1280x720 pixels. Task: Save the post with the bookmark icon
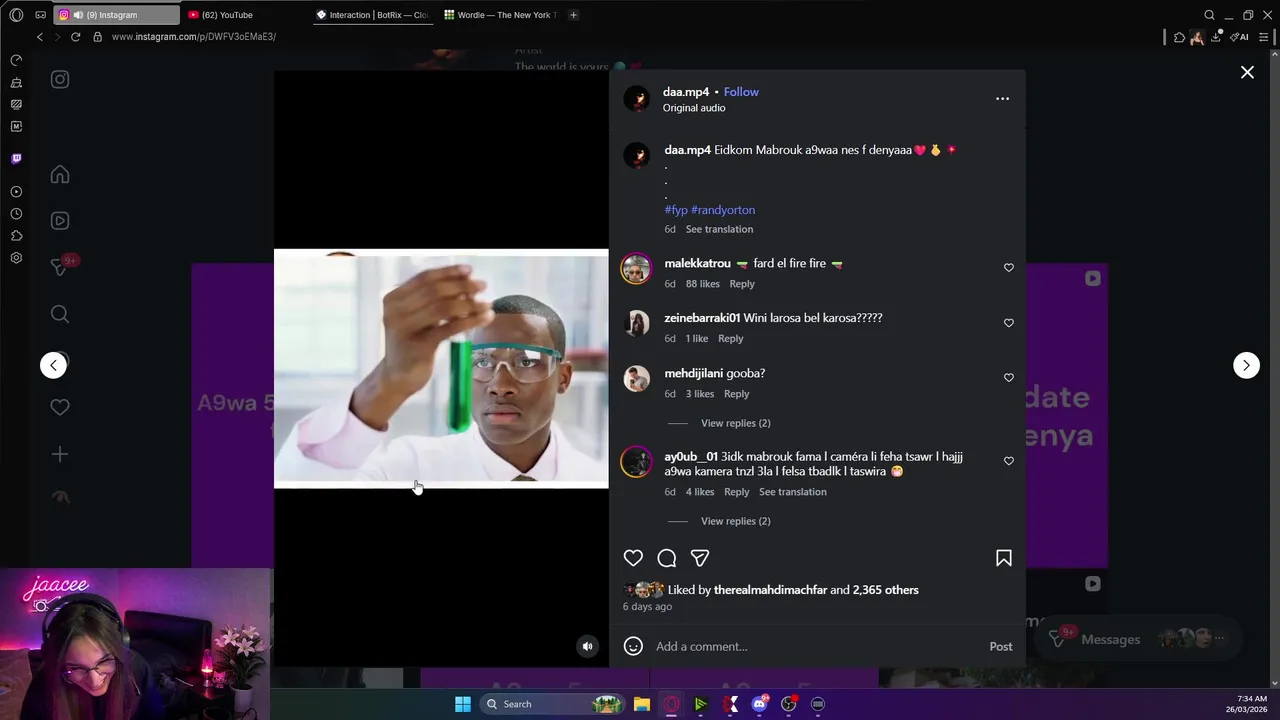[1004, 558]
